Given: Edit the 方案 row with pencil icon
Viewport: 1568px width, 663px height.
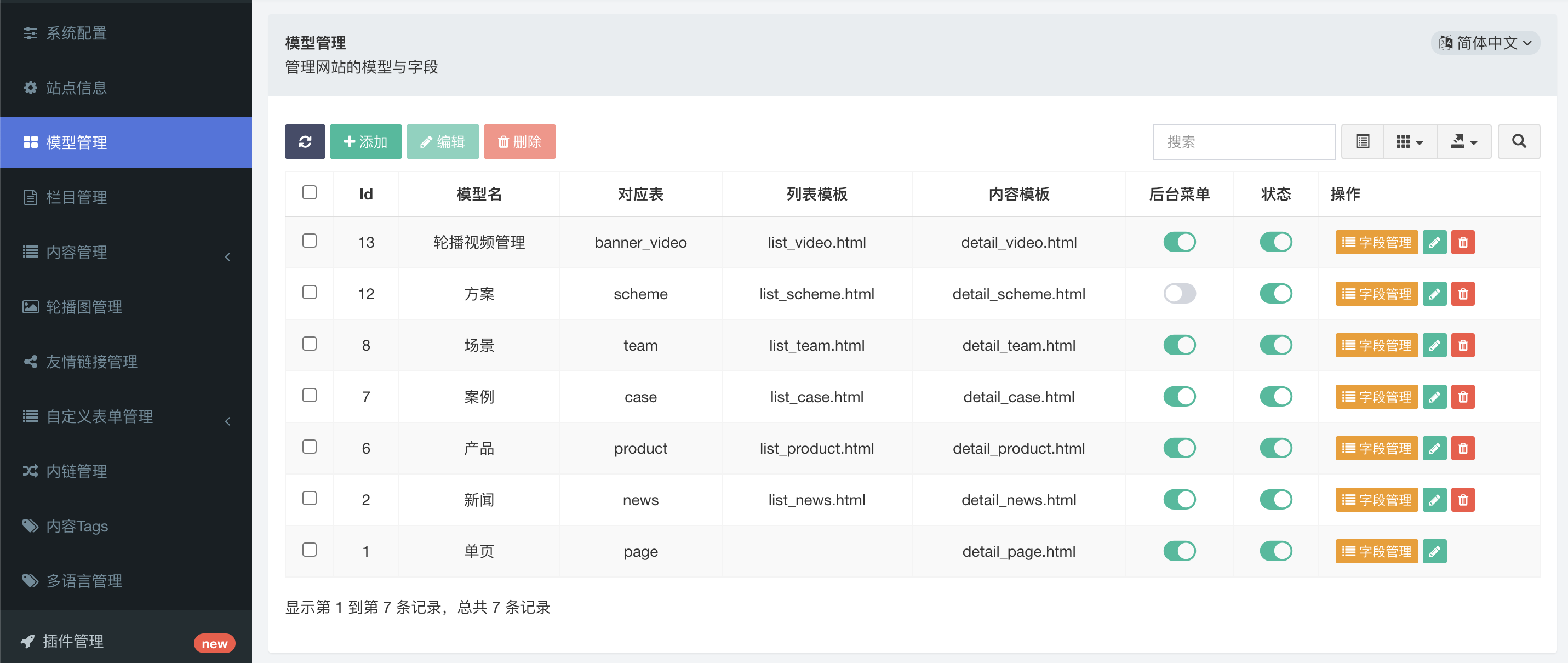Looking at the screenshot, I should point(1434,294).
